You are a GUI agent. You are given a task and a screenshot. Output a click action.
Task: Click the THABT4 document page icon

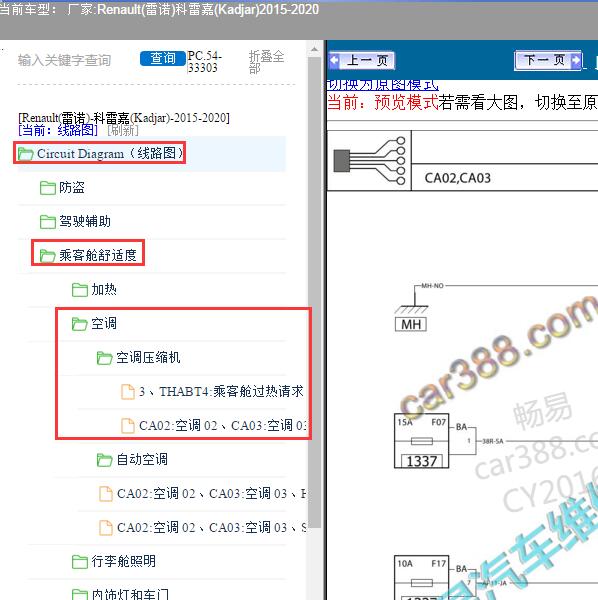(128, 391)
